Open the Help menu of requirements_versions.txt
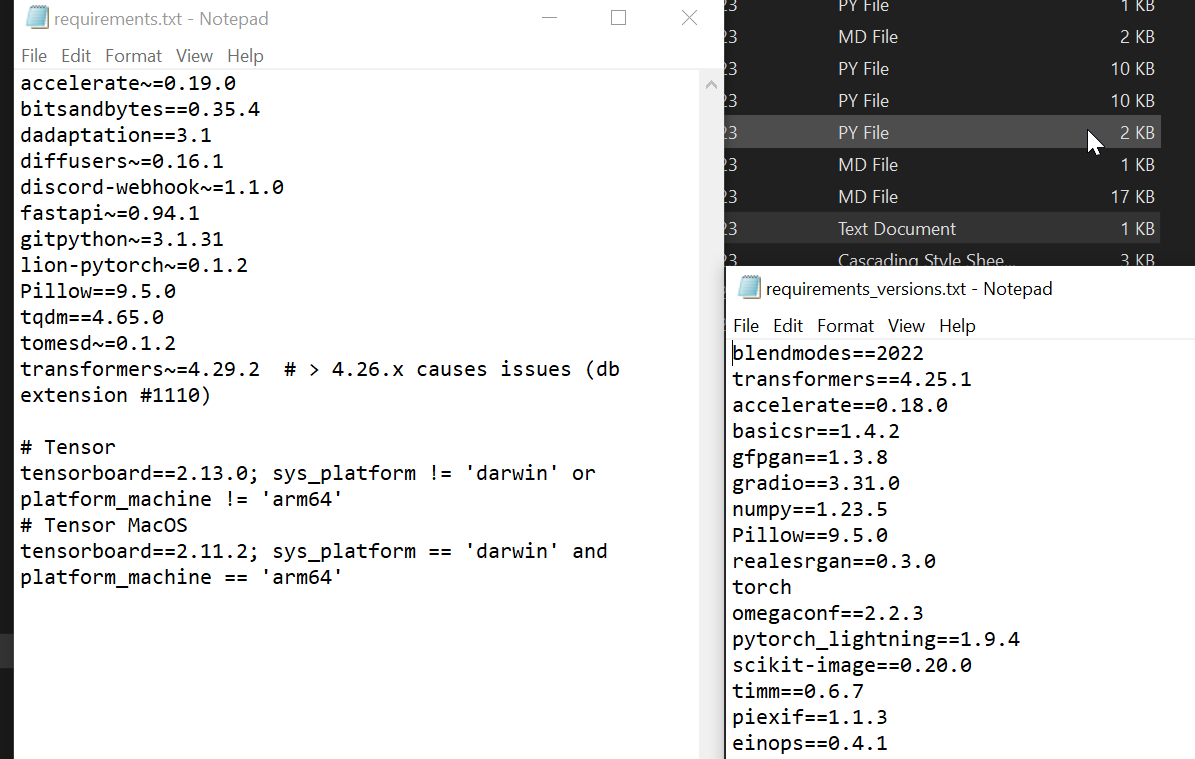Viewport: 1195px width, 759px height. (x=957, y=325)
